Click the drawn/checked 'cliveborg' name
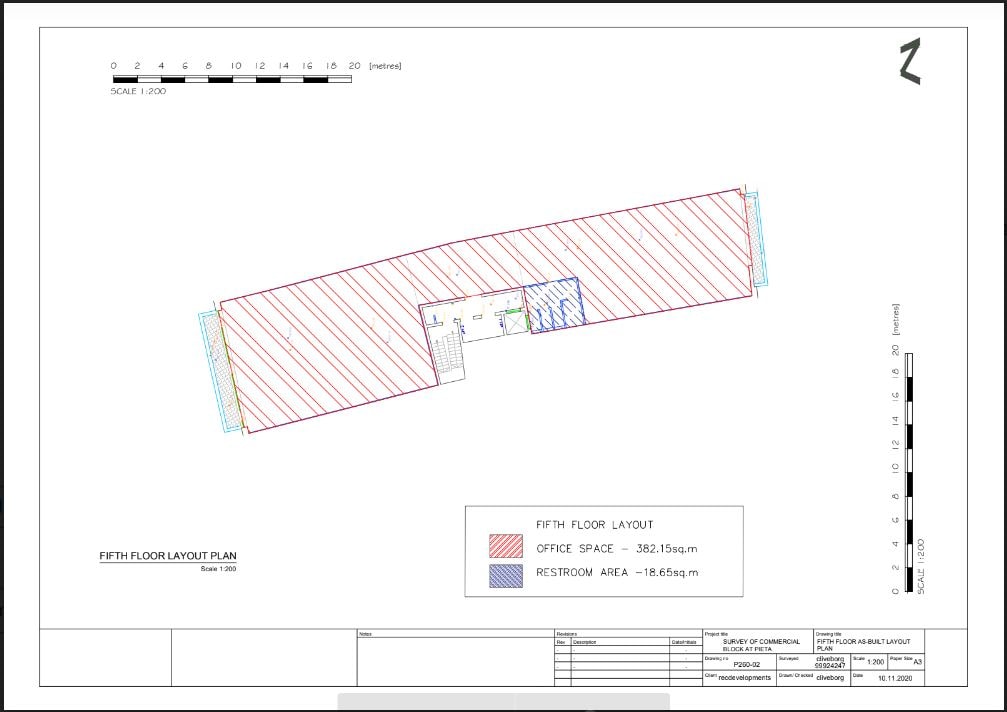Screen dimensions: 1007x712 coord(830,678)
